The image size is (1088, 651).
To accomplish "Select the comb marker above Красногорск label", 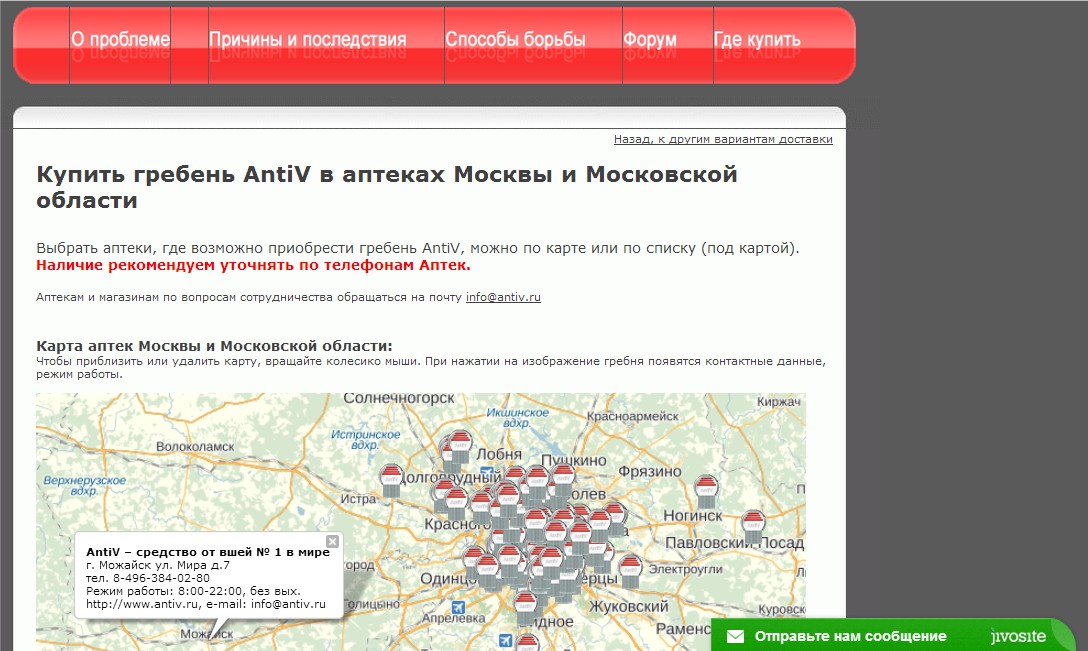I will tap(456, 503).
